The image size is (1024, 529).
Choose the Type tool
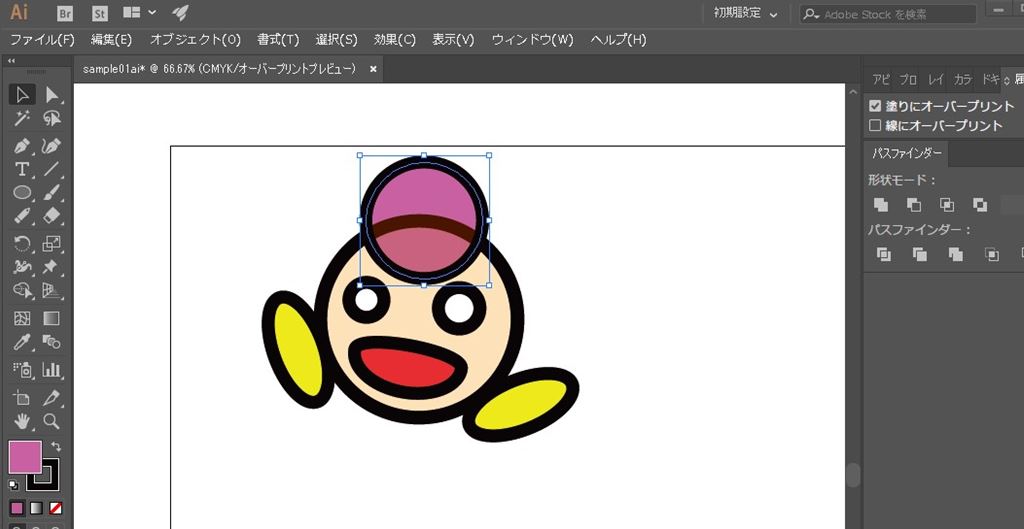click(x=22, y=168)
